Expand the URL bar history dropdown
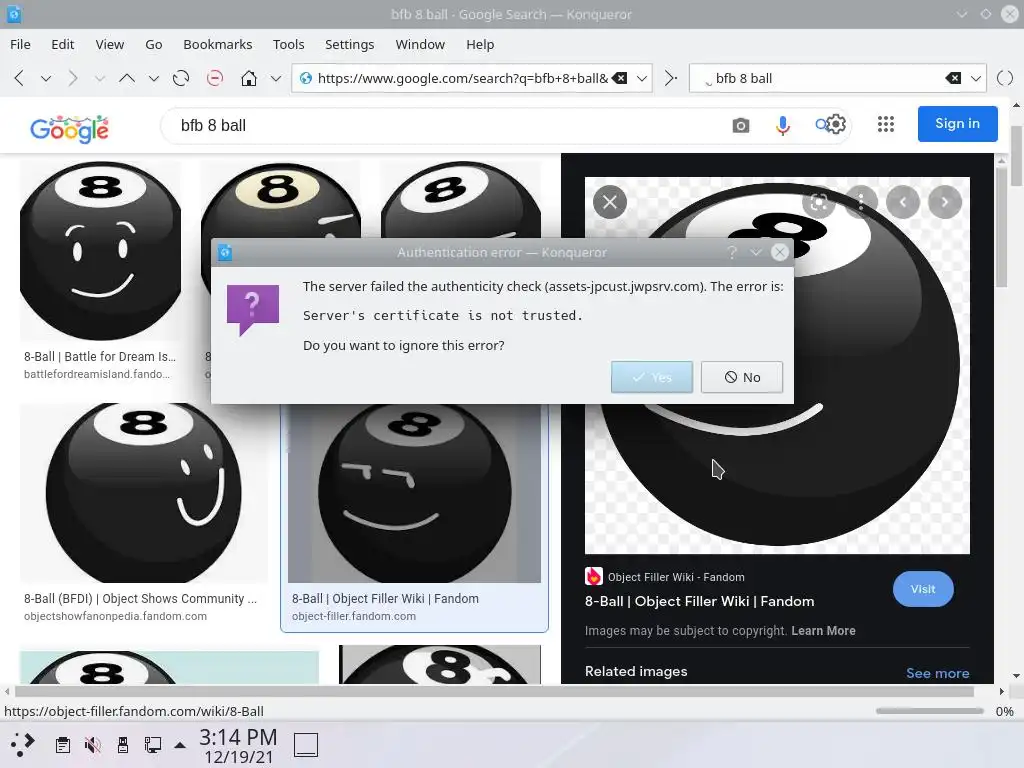The width and height of the screenshot is (1024, 768). click(x=642, y=78)
